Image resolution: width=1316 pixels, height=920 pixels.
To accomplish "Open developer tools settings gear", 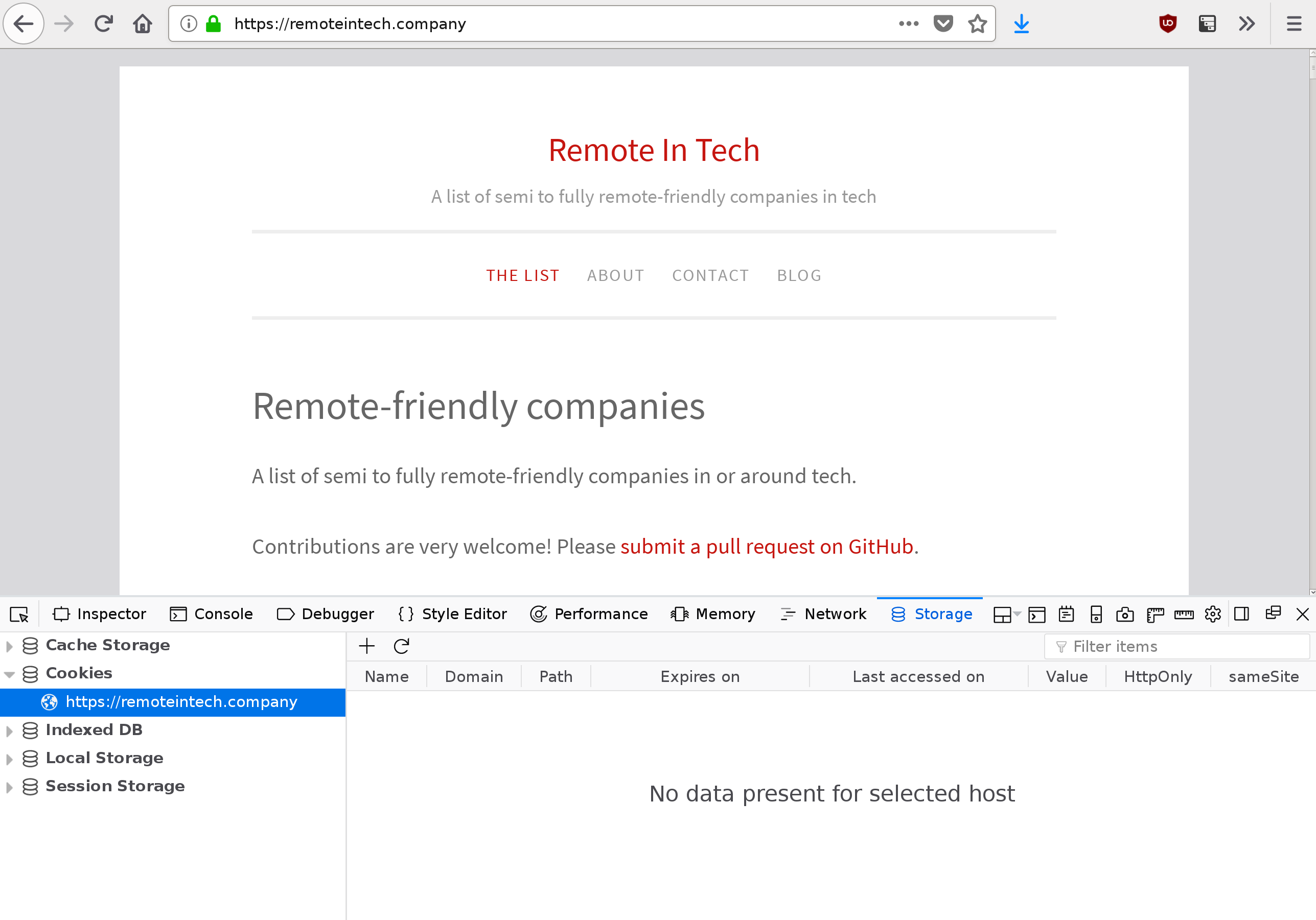I will tap(1213, 614).
